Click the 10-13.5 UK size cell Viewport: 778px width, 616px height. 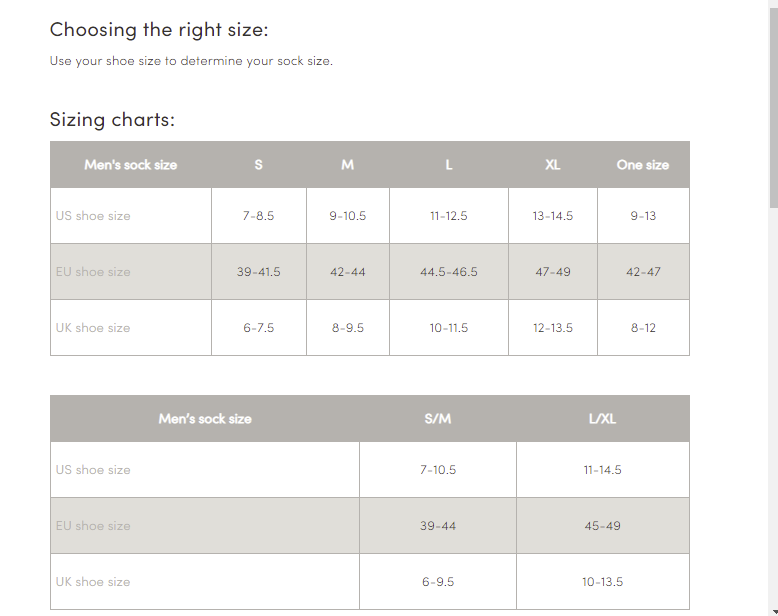pyautogui.click(x=603, y=582)
